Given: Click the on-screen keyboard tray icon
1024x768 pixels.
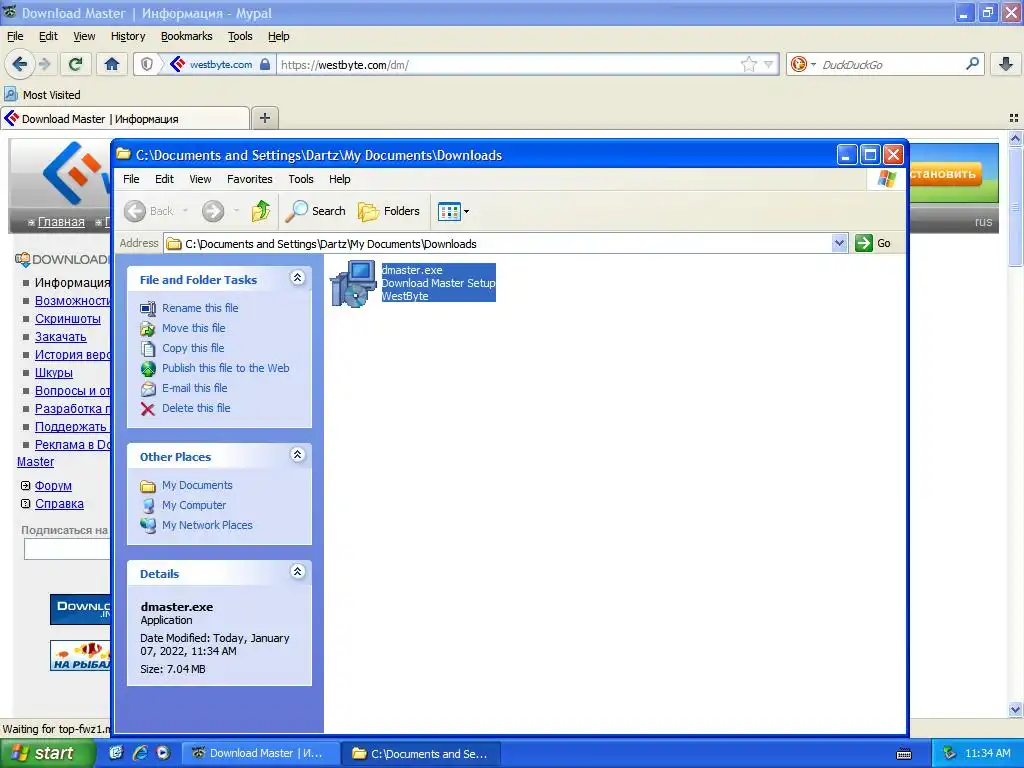Looking at the screenshot, I should point(904,754).
